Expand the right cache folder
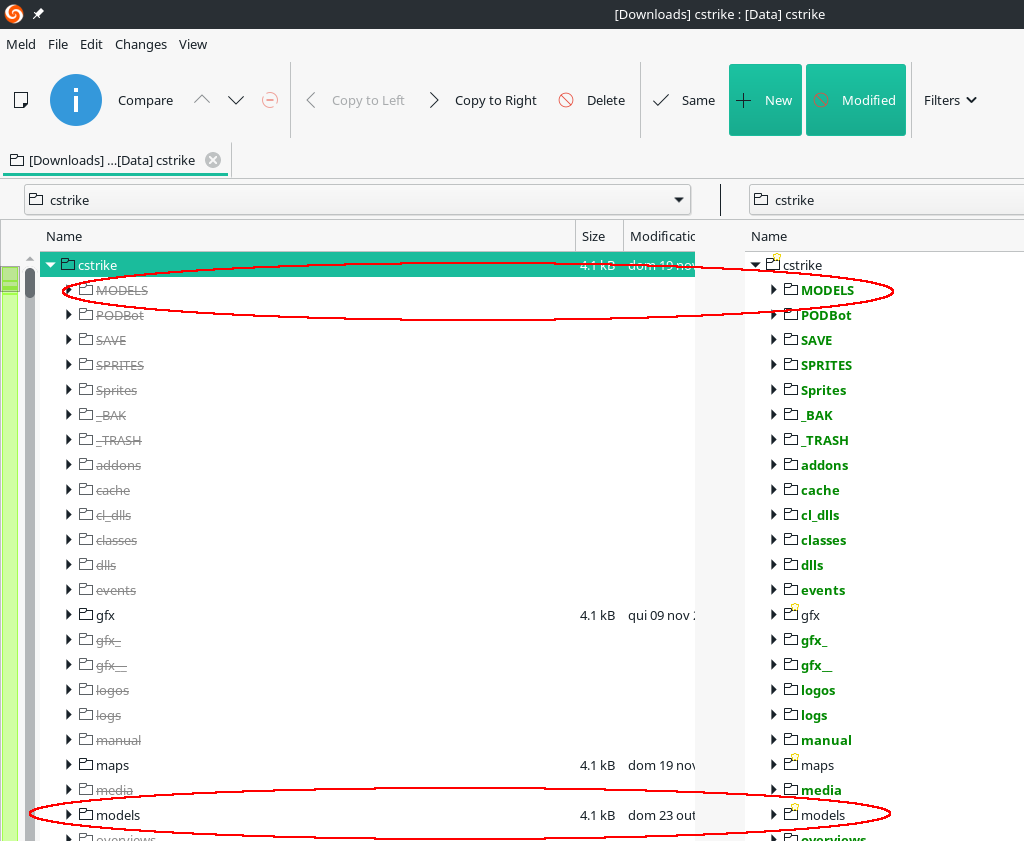 [773, 490]
